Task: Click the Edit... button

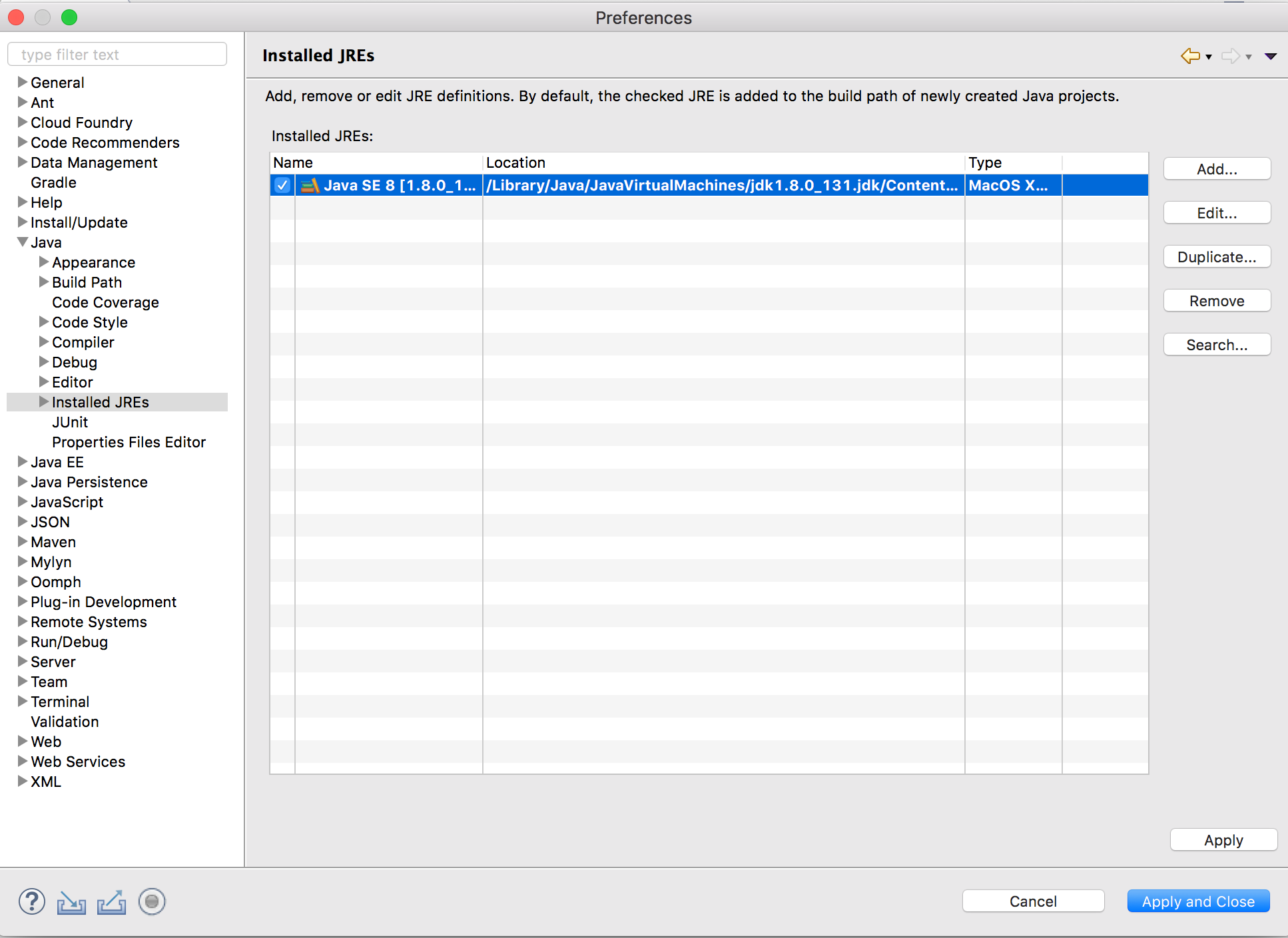Action: 1217,213
